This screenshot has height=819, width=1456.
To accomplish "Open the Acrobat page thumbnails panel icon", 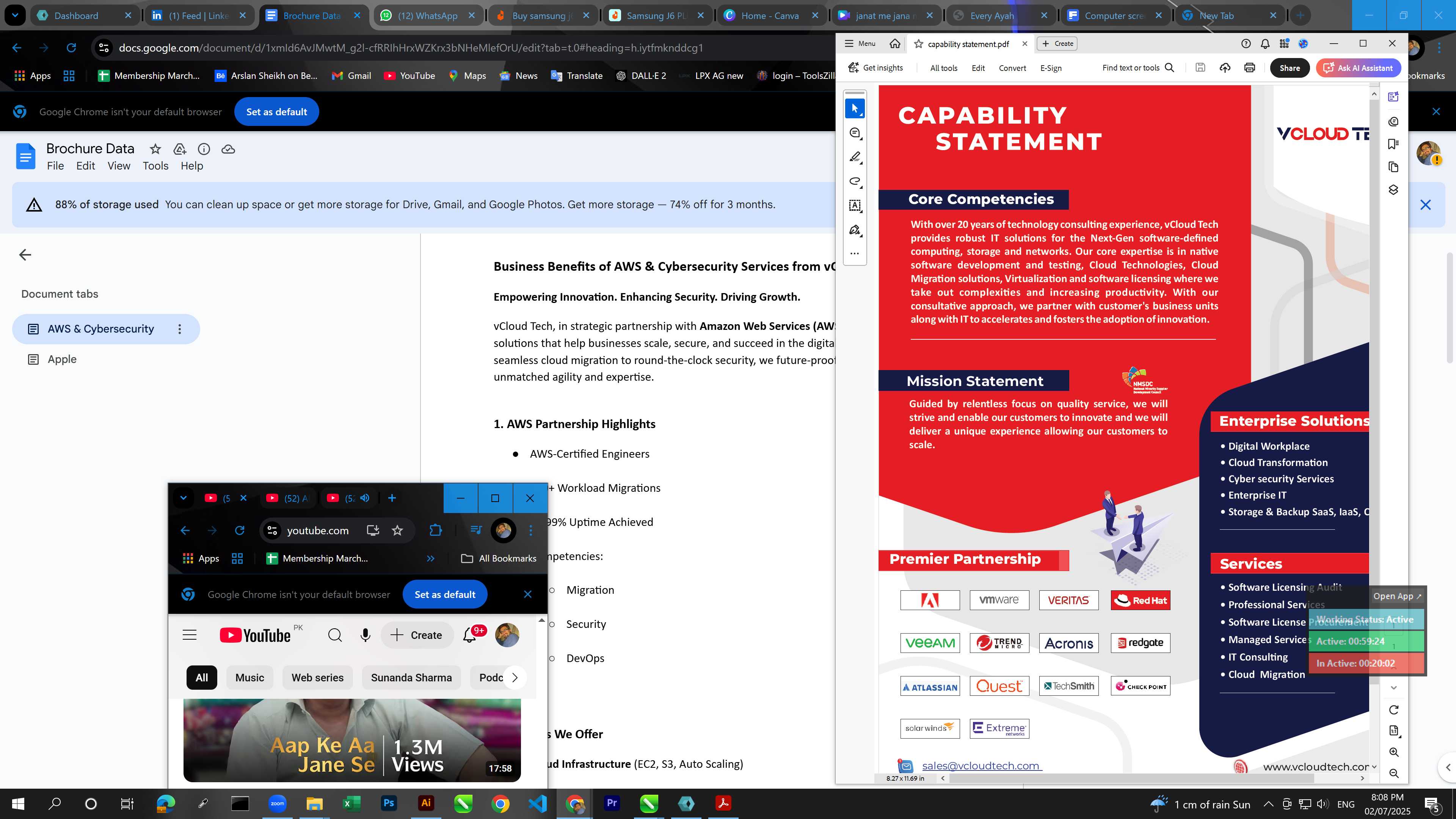I will 1393,167.
